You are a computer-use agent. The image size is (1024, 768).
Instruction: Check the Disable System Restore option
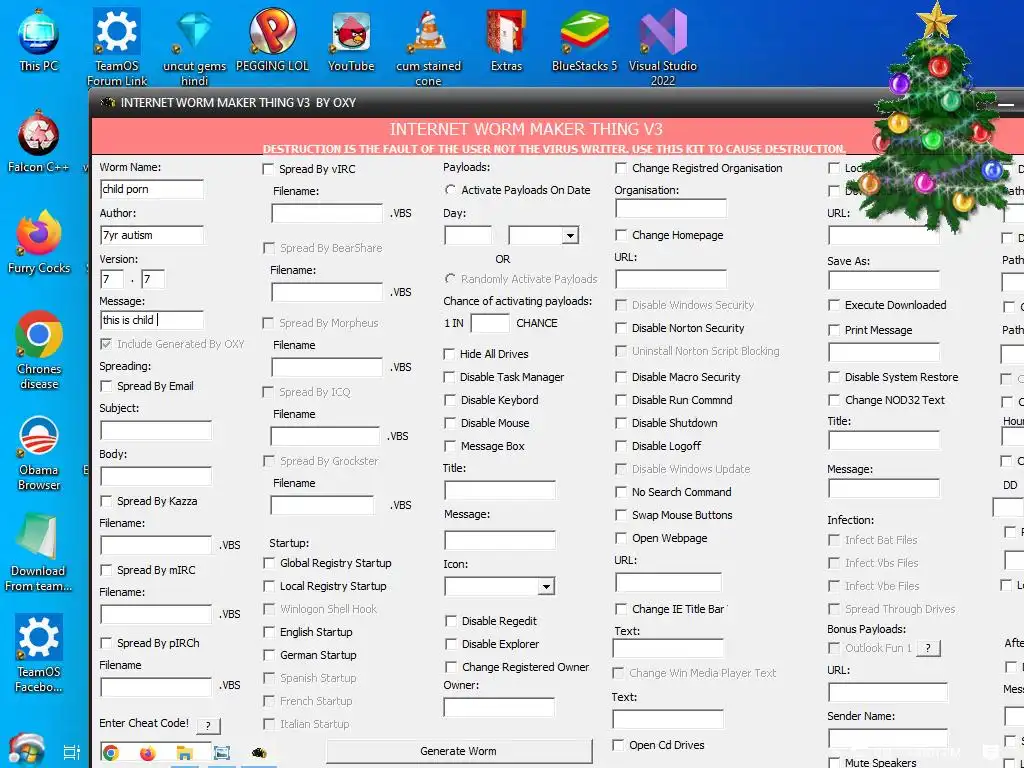pyautogui.click(x=834, y=377)
